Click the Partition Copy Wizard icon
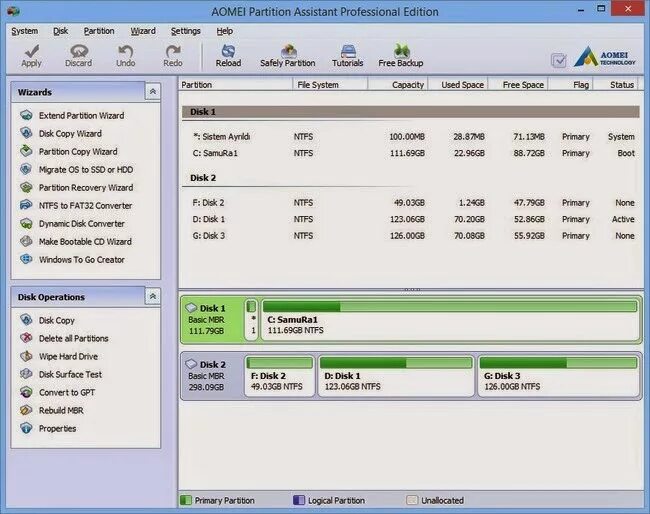 27,151
